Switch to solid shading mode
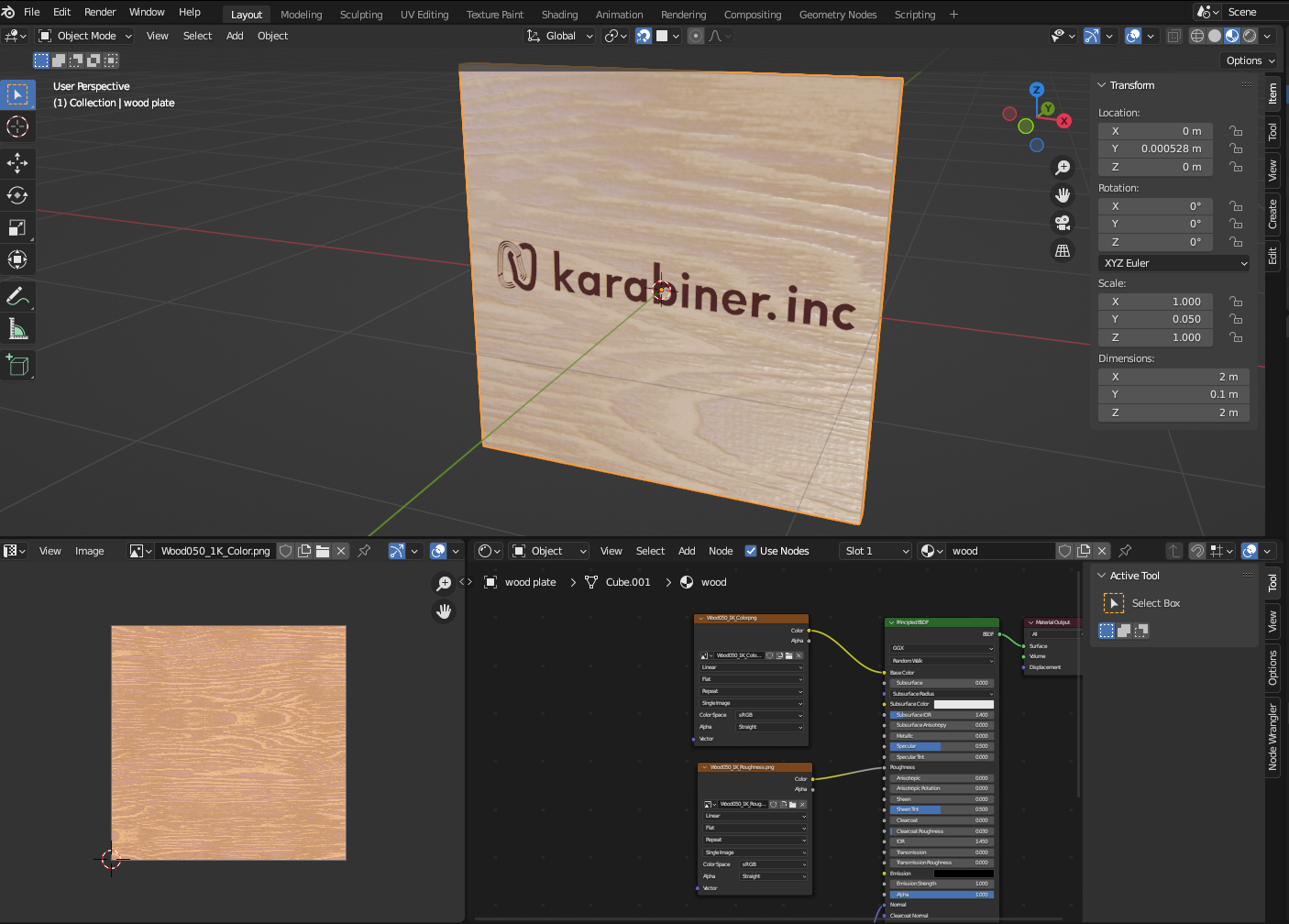Image resolution: width=1289 pixels, height=924 pixels. pos(1215,36)
